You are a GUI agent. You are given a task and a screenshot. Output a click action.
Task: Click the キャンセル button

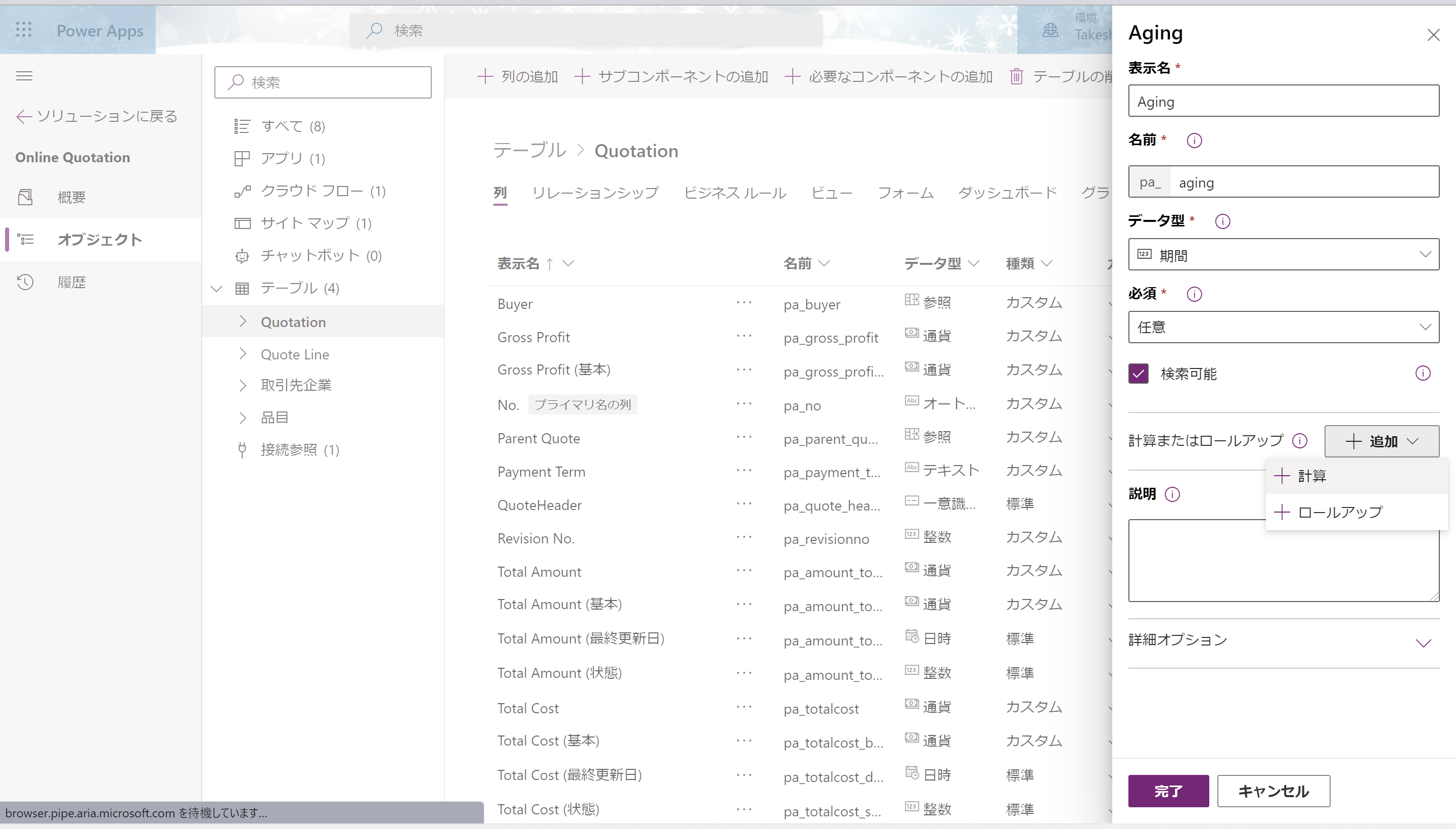(x=1273, y=791)
